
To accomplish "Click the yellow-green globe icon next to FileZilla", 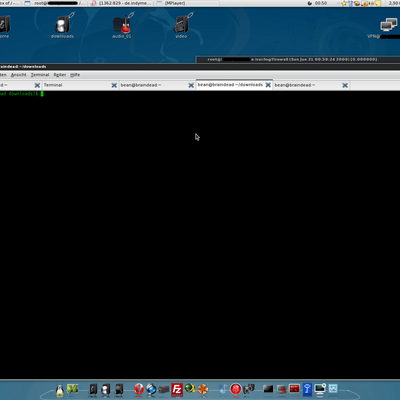I will (x=190, y=388).
